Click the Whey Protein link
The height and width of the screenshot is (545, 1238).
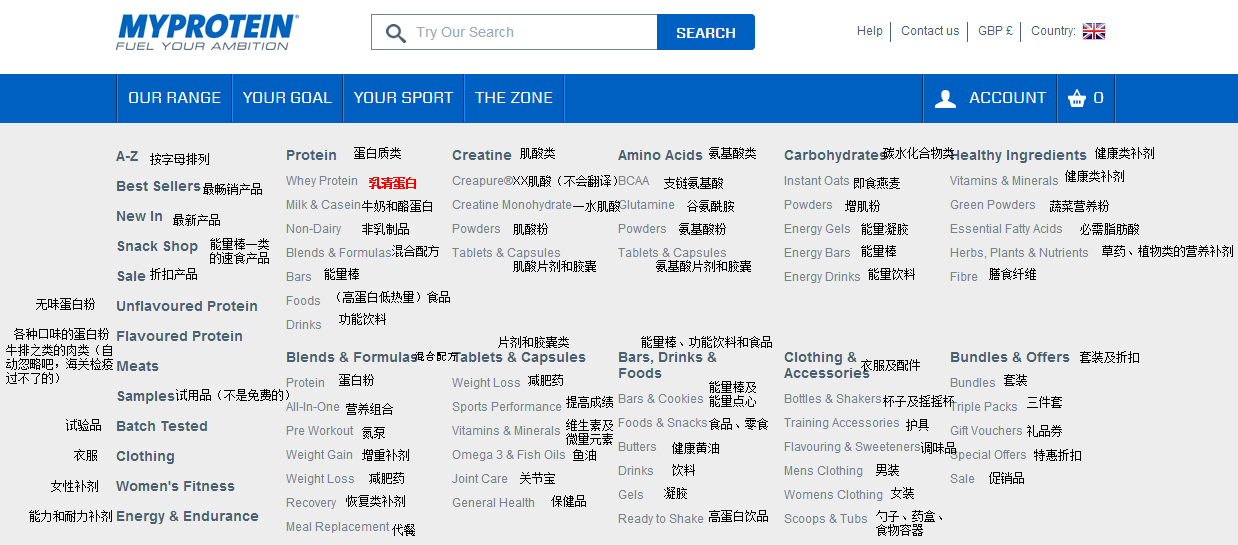[322, 181]
